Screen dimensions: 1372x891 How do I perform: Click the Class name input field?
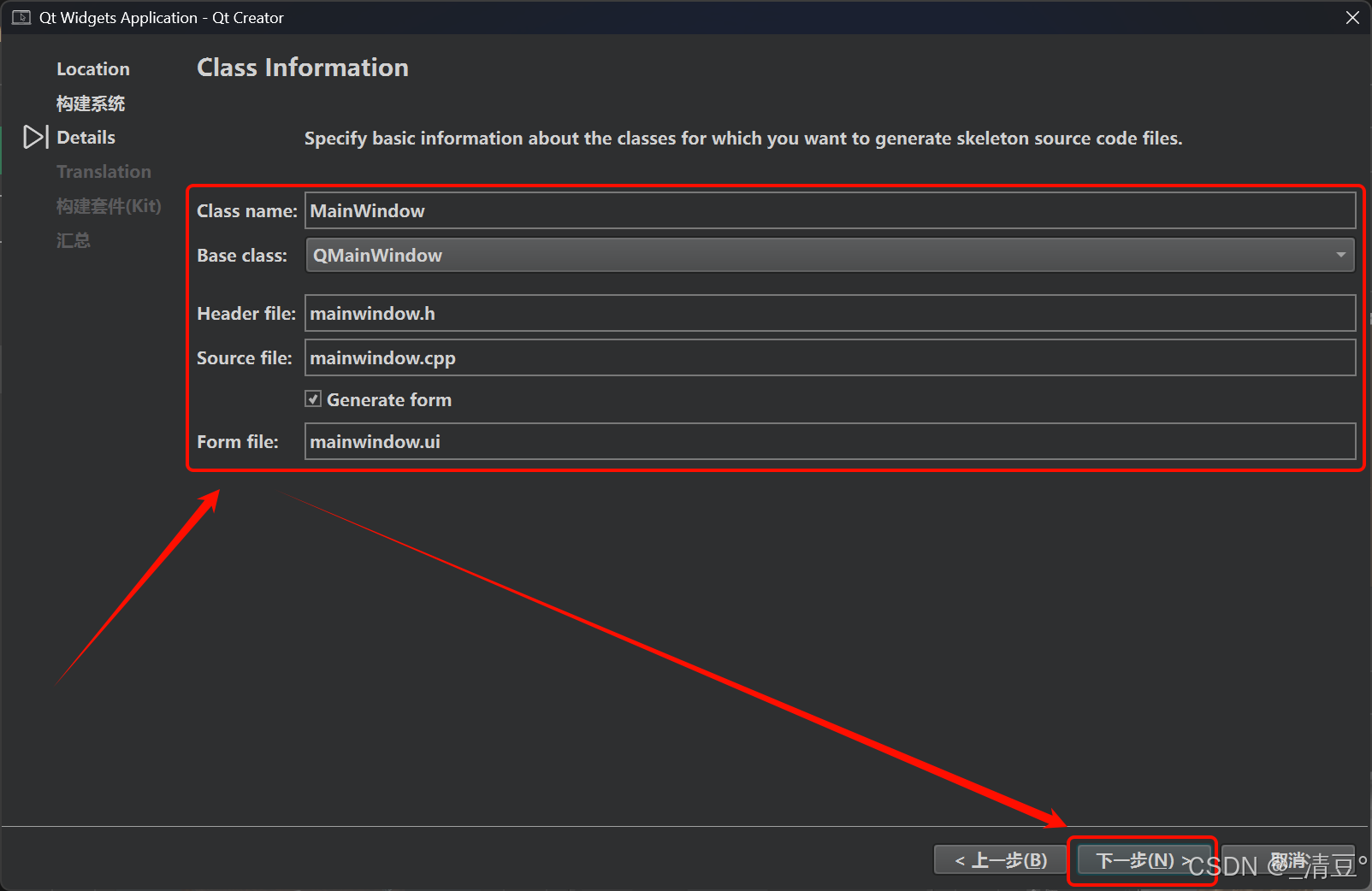[830, 210]
